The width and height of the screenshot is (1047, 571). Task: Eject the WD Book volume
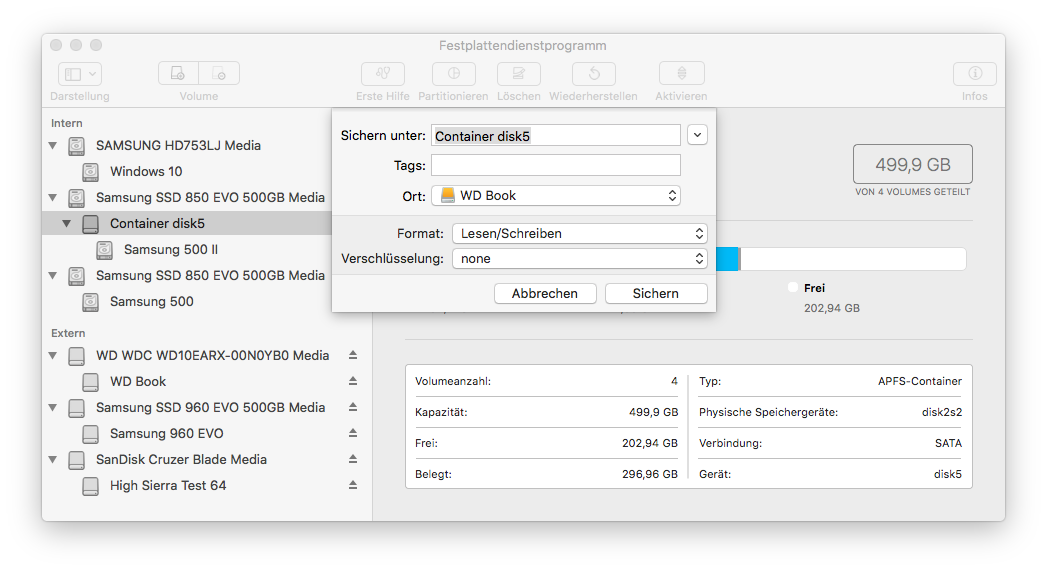[x=353, y=382]
